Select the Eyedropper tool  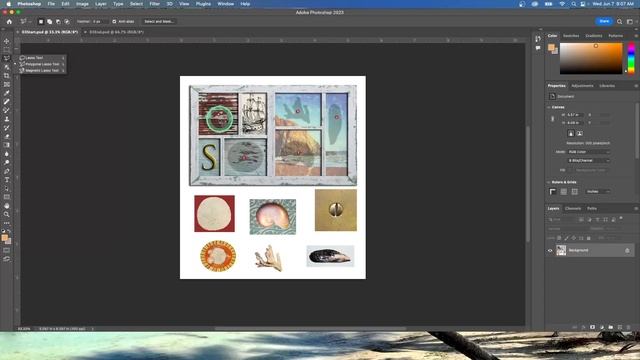[7, 93]
